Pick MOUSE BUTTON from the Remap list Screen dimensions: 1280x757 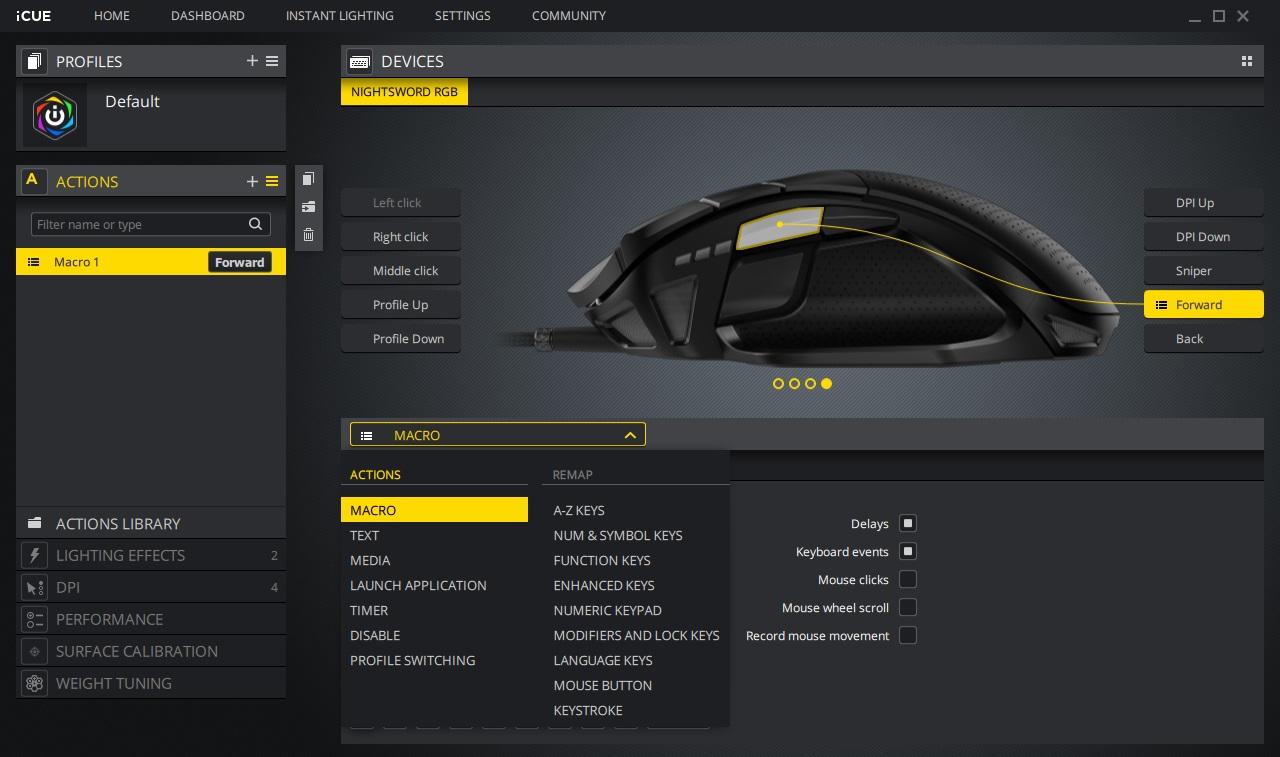tap(603, 685)
